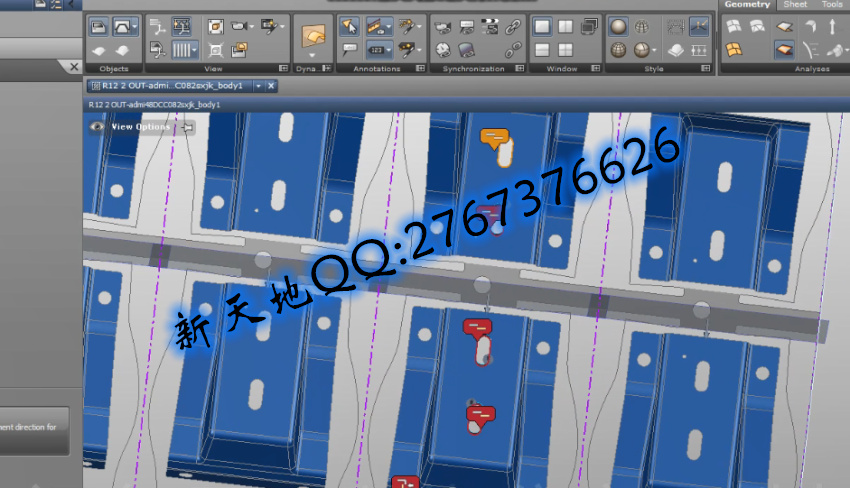Open the Geometry tab
The image size is (850, 488).
(x=747, y=5)
